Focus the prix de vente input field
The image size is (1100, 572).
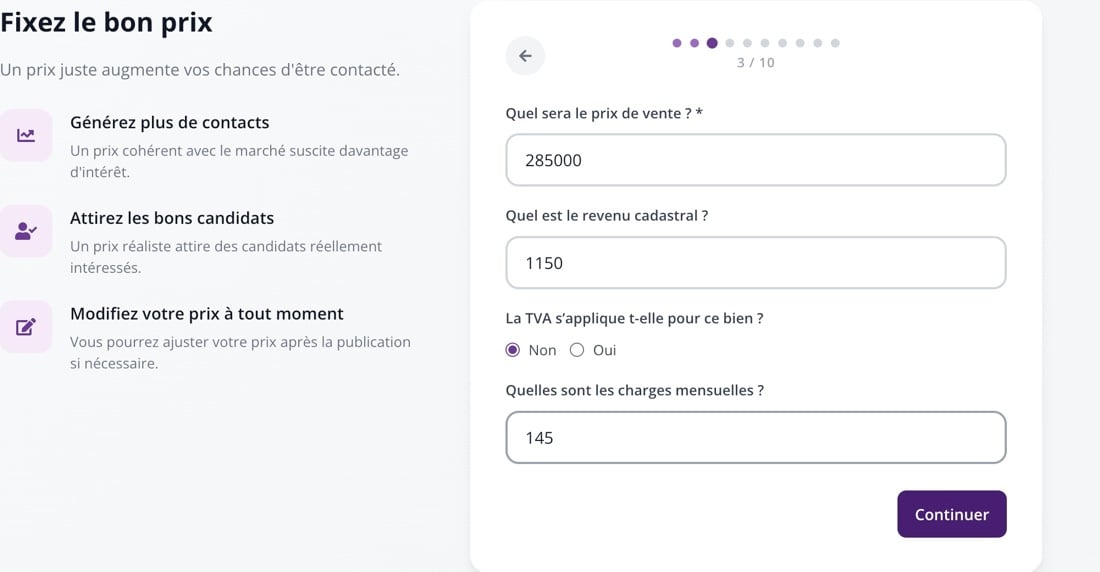[756, 160]
